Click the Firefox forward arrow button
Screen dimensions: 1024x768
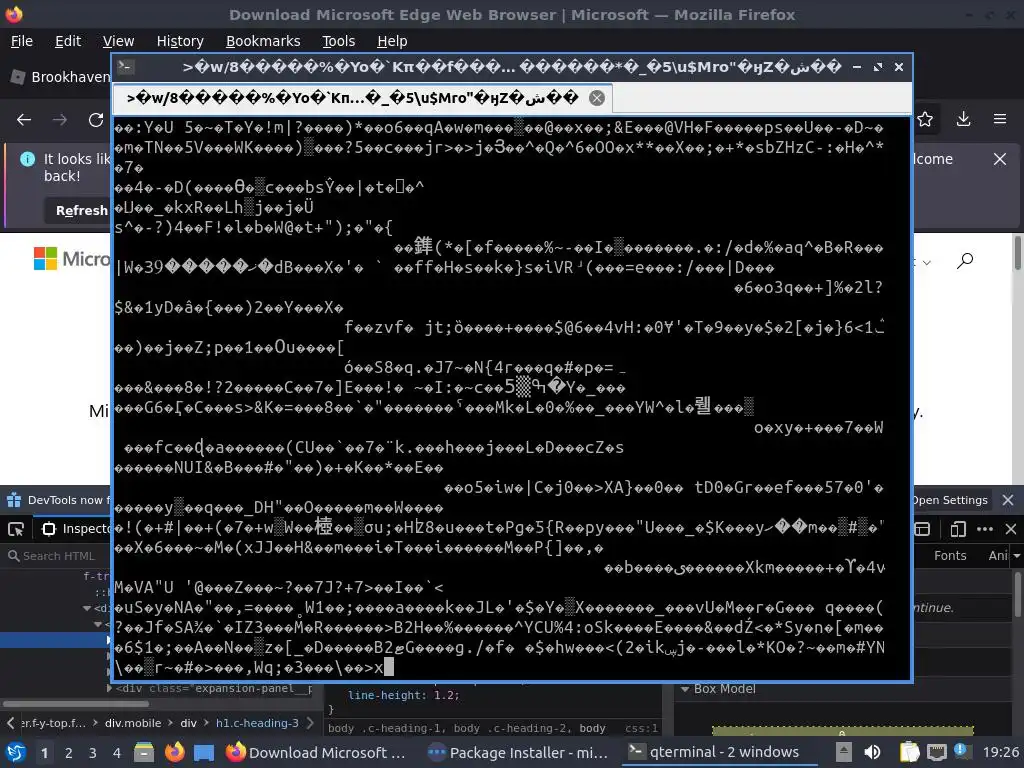tap(59, 120)
